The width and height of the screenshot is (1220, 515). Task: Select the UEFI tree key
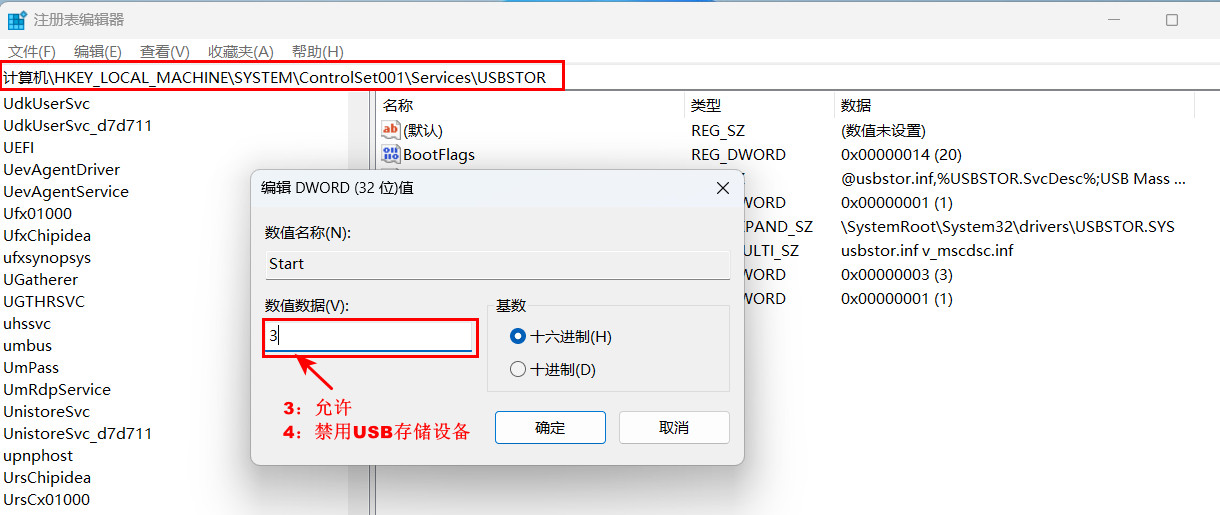click(19, 147)
